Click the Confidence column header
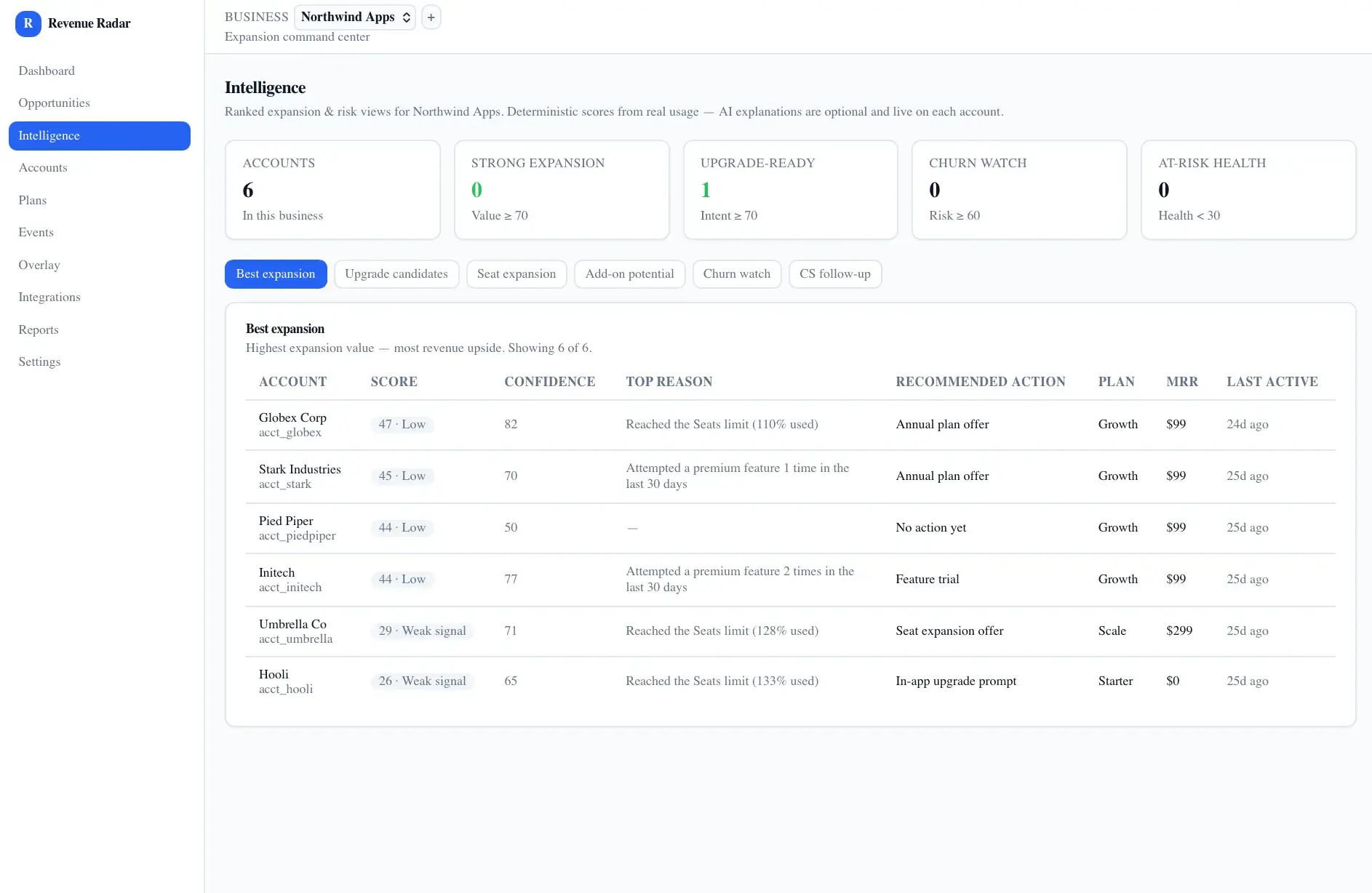This screenshot has height=893, width=1372. click(550, 382)
